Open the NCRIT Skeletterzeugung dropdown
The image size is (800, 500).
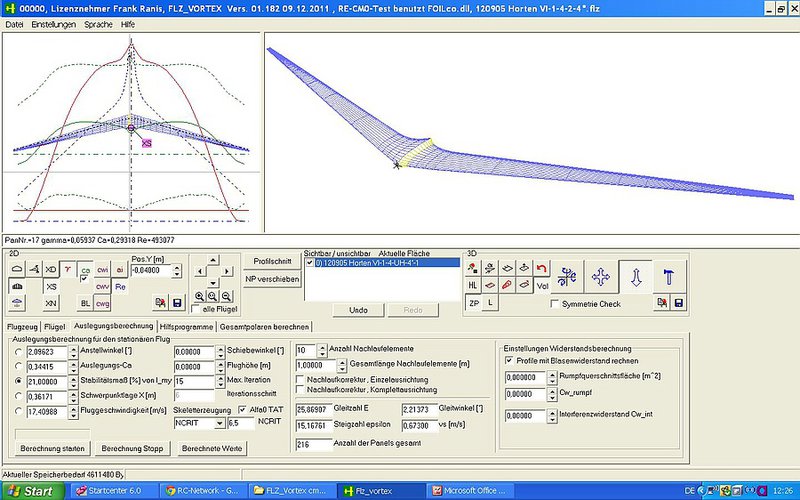click(217, 424)
